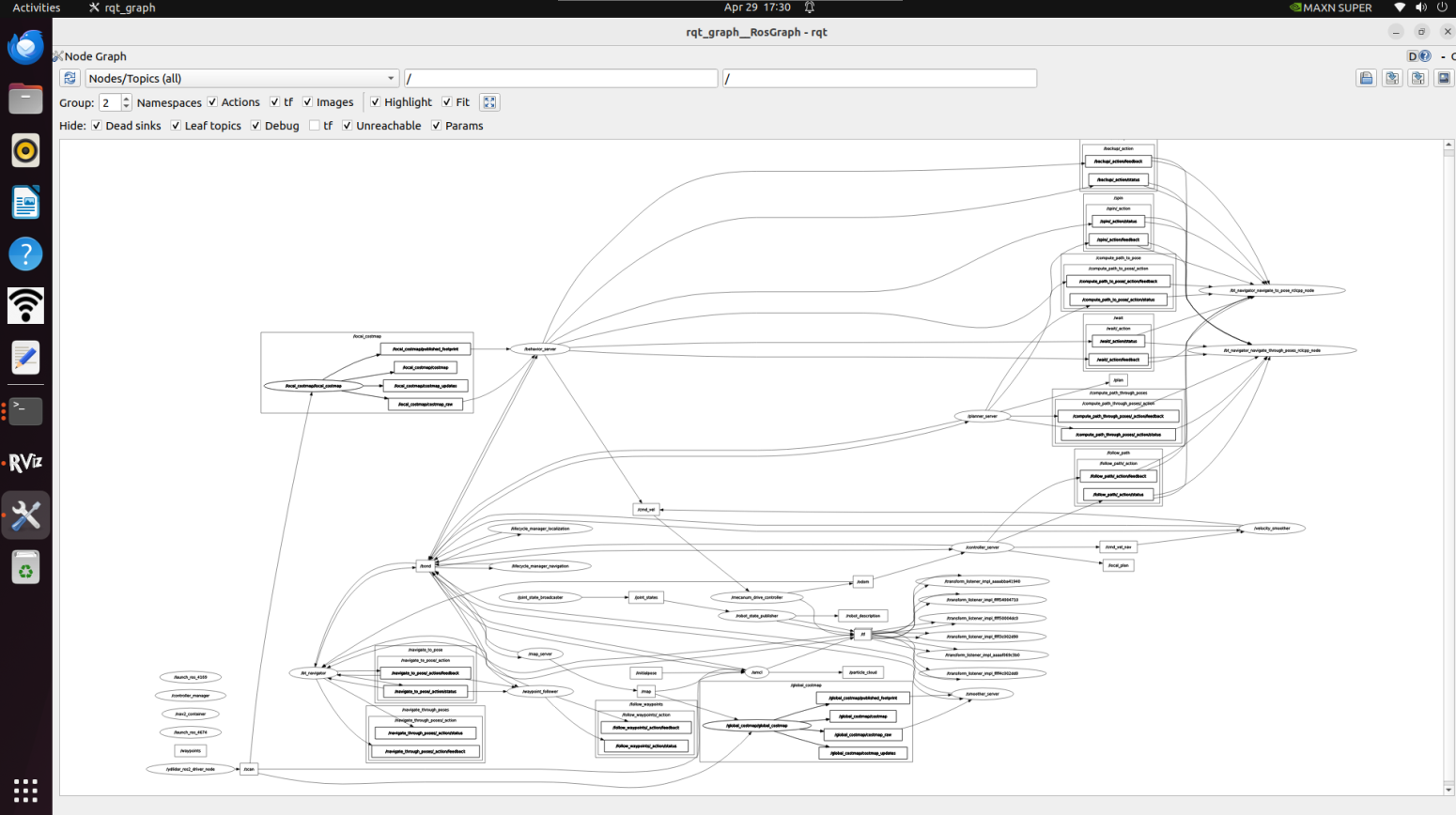Open the rqt_graph app menu
The image size is (1456, 815).
click(122, 8)
